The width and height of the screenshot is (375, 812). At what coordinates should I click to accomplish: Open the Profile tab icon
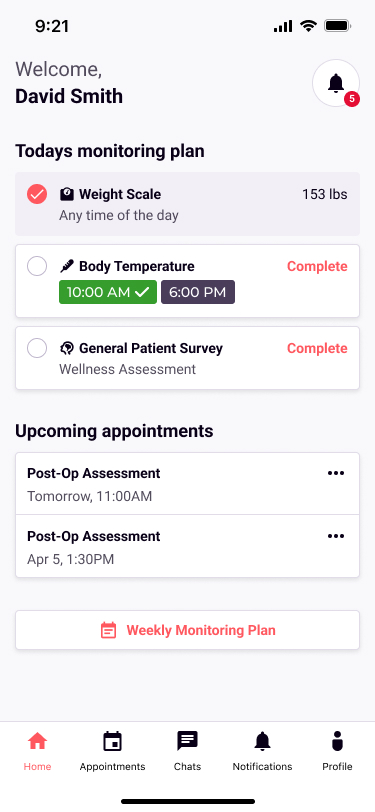(x=337, y=742)
